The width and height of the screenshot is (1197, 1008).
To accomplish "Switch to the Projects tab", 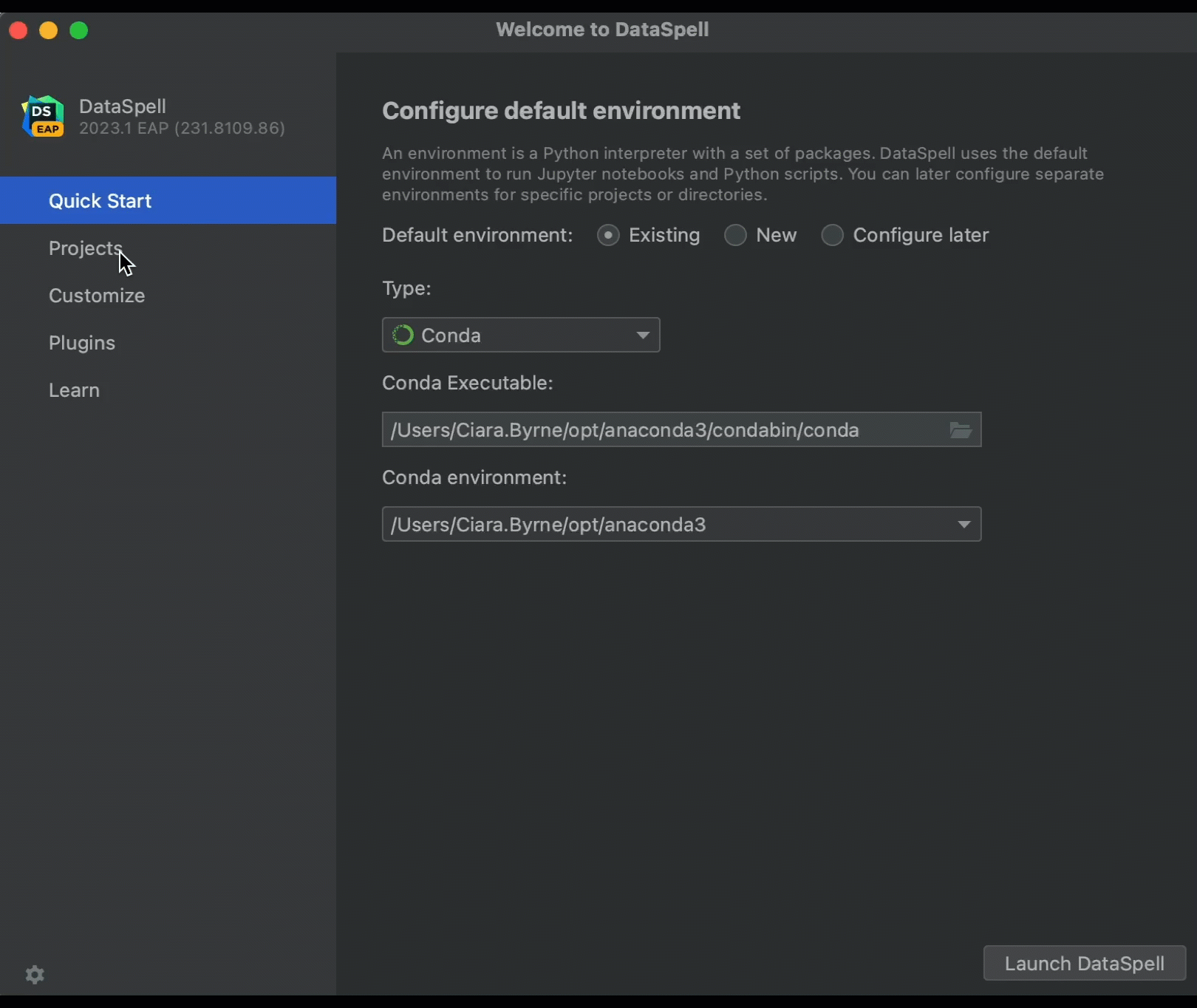I will tap(85, 248).
